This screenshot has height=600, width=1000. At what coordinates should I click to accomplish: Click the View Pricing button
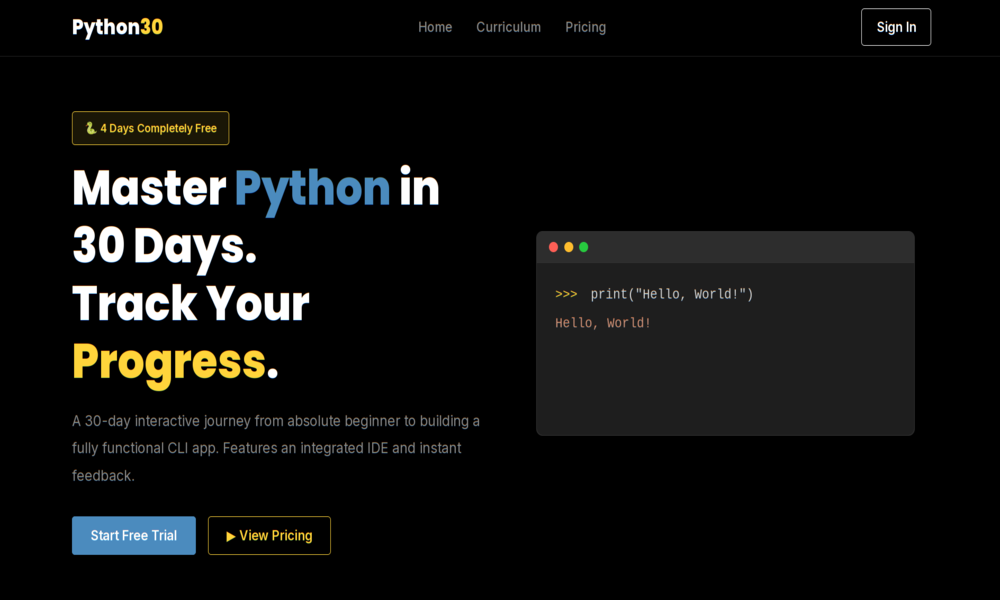click(269, 536)
